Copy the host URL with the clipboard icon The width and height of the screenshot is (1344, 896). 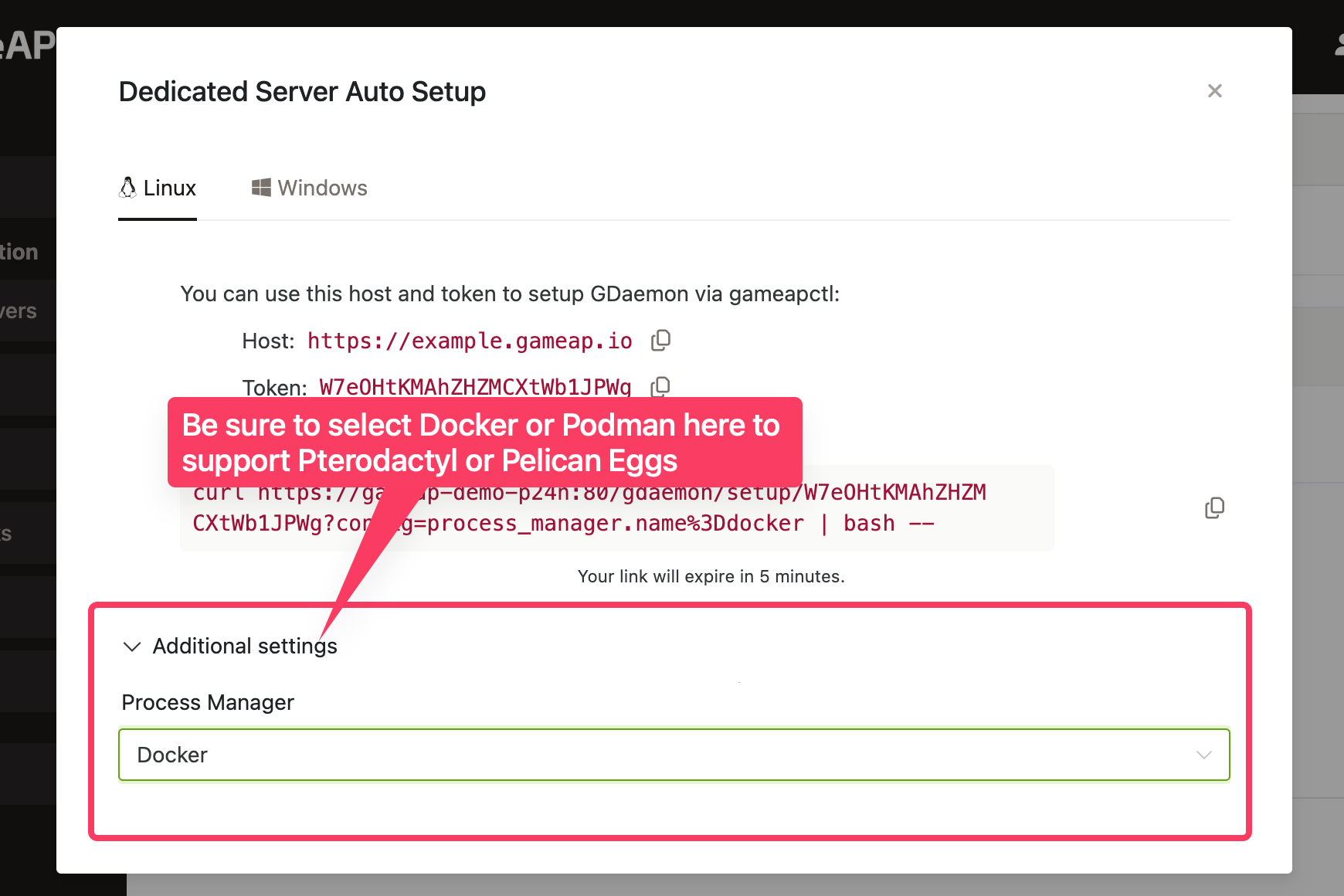660,340
